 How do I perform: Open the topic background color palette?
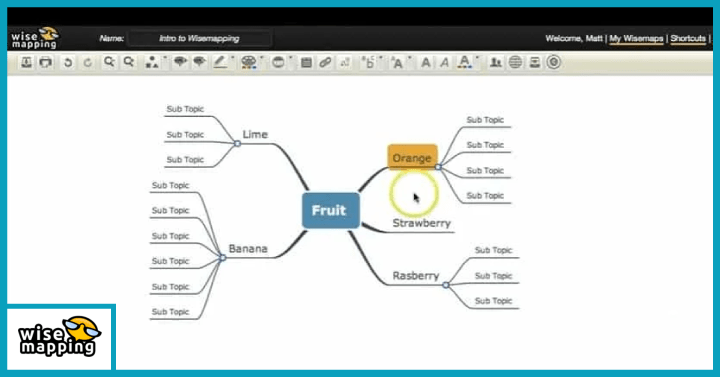tap(248, 62)
